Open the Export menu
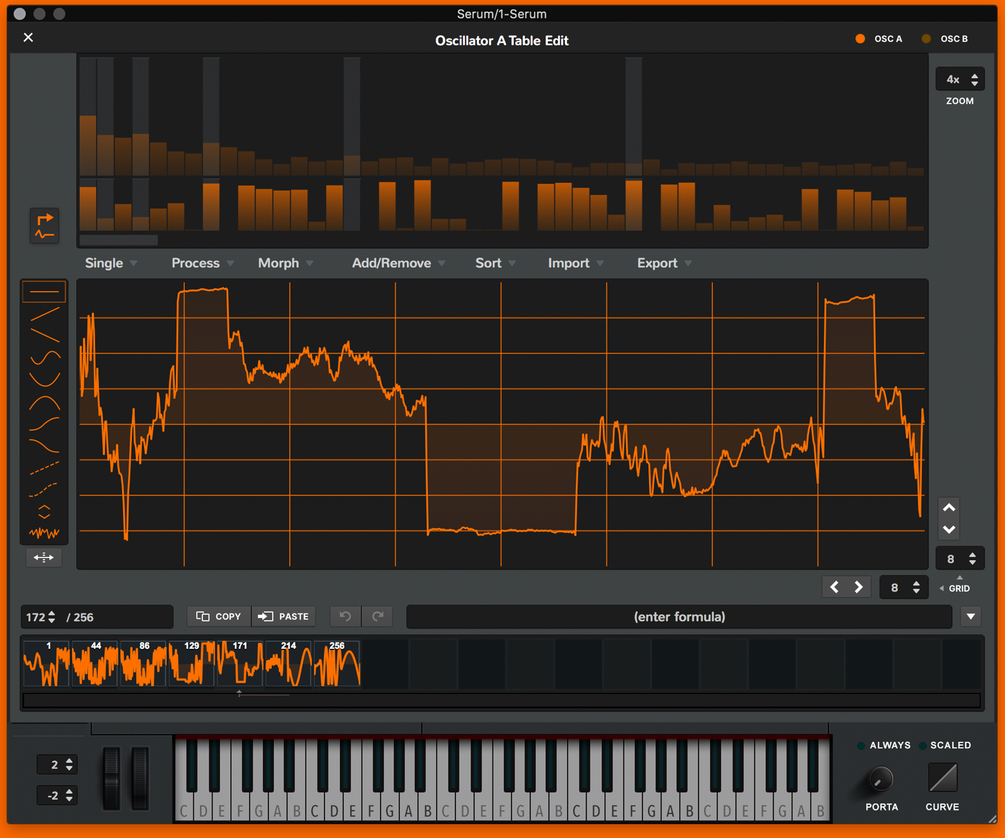The width and height of the screenshot is (1005, 838). pos(664,263)
